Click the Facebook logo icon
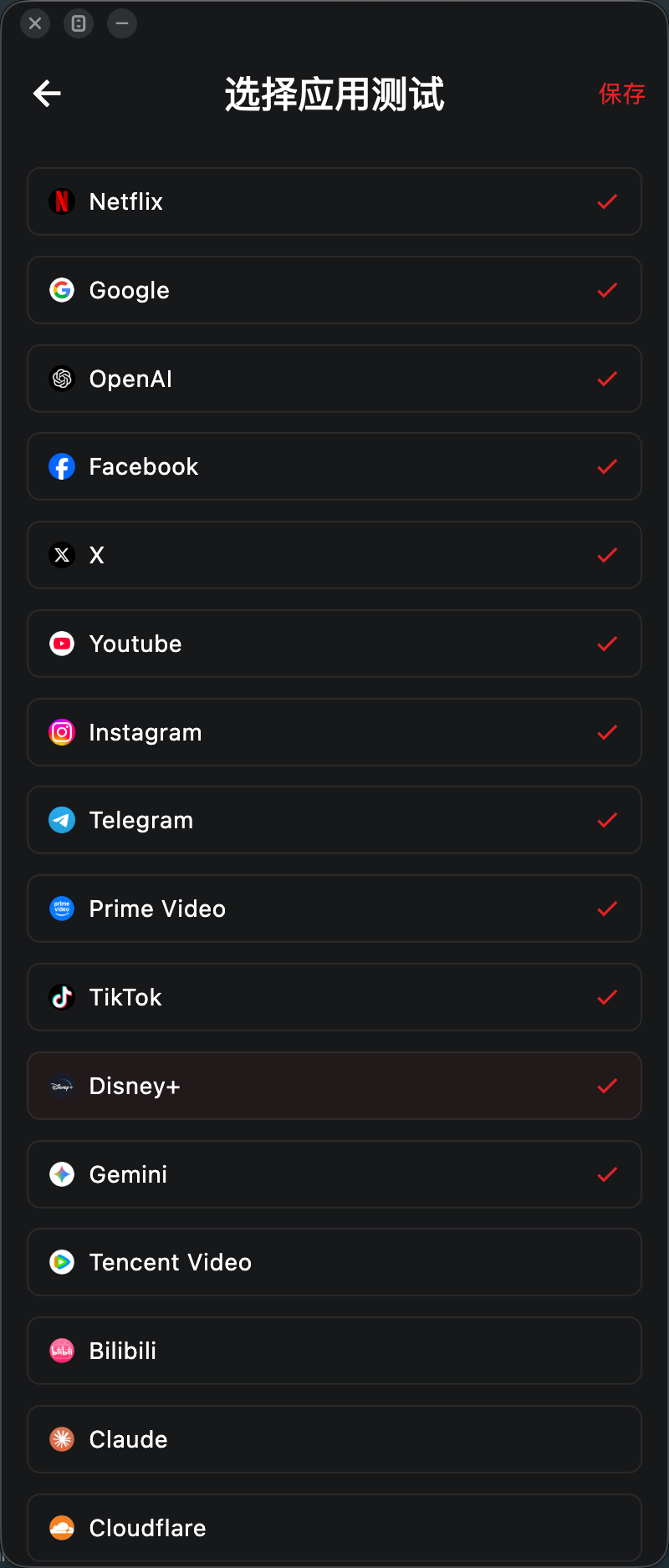 62,466
